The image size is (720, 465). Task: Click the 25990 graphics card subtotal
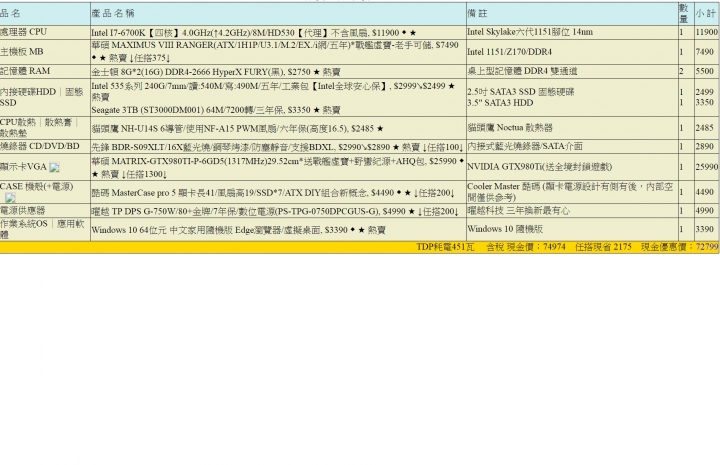[x=707, y=167]
